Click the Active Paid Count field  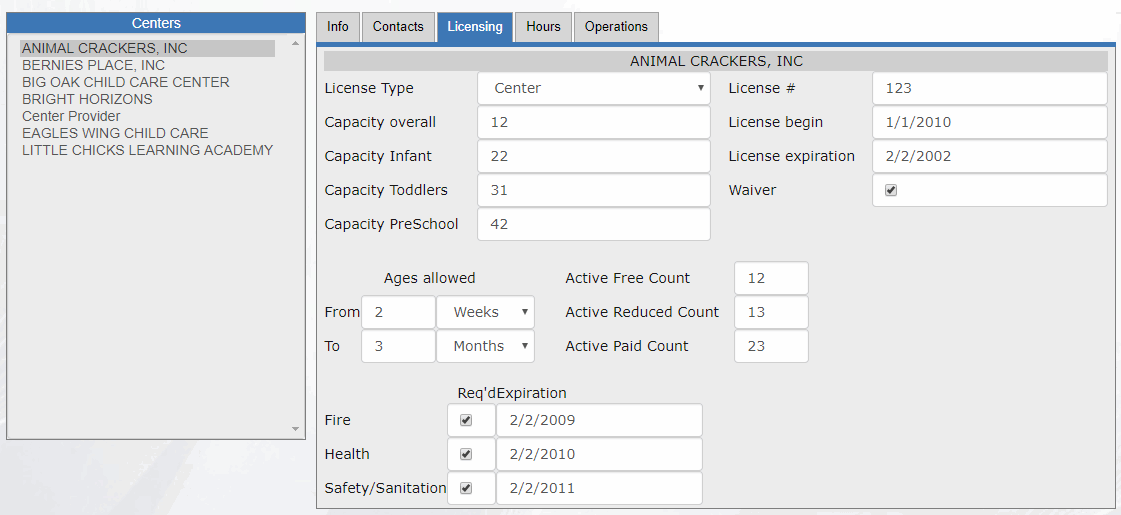pos(771,346)
